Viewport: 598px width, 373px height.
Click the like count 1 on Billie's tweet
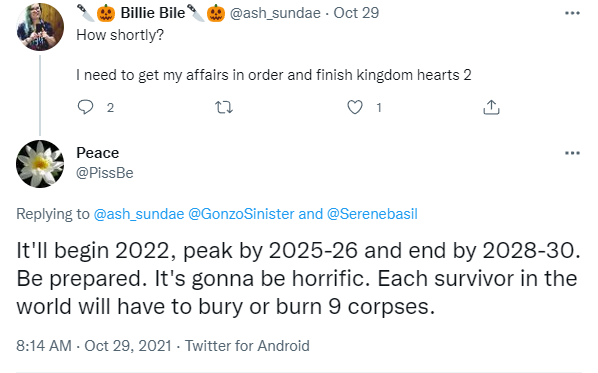click(379, 108)
